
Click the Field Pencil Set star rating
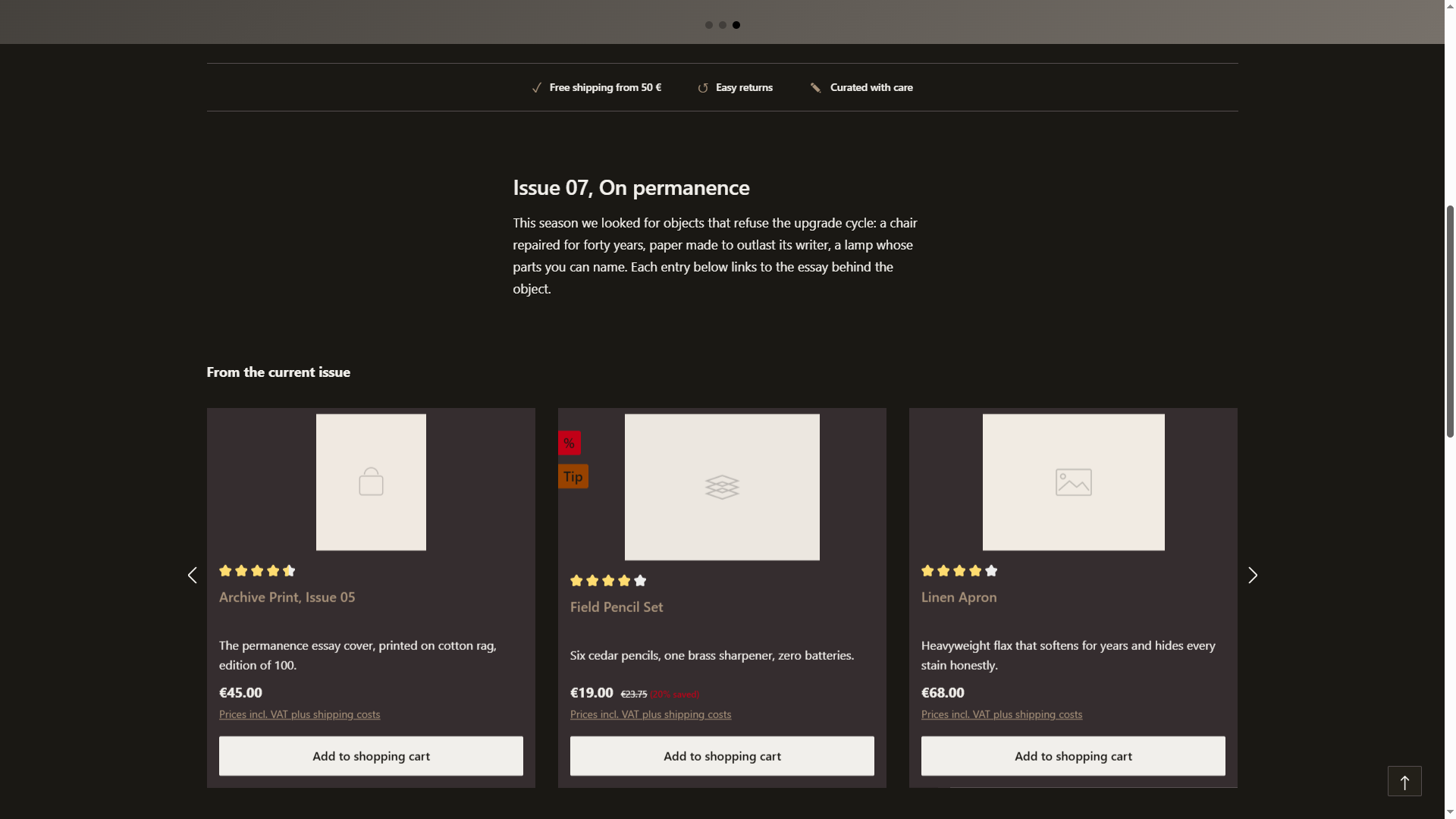click(608, 581)
